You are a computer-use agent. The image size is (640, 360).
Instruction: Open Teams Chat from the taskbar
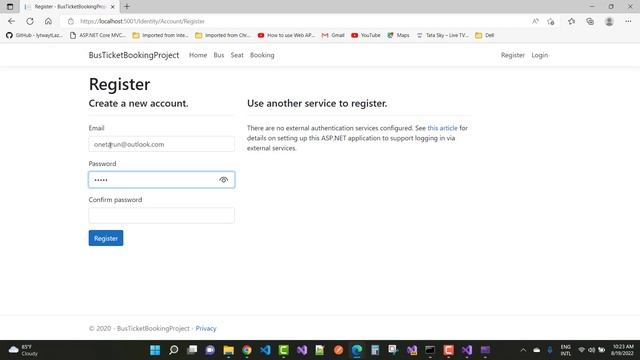tap(210, 350)
